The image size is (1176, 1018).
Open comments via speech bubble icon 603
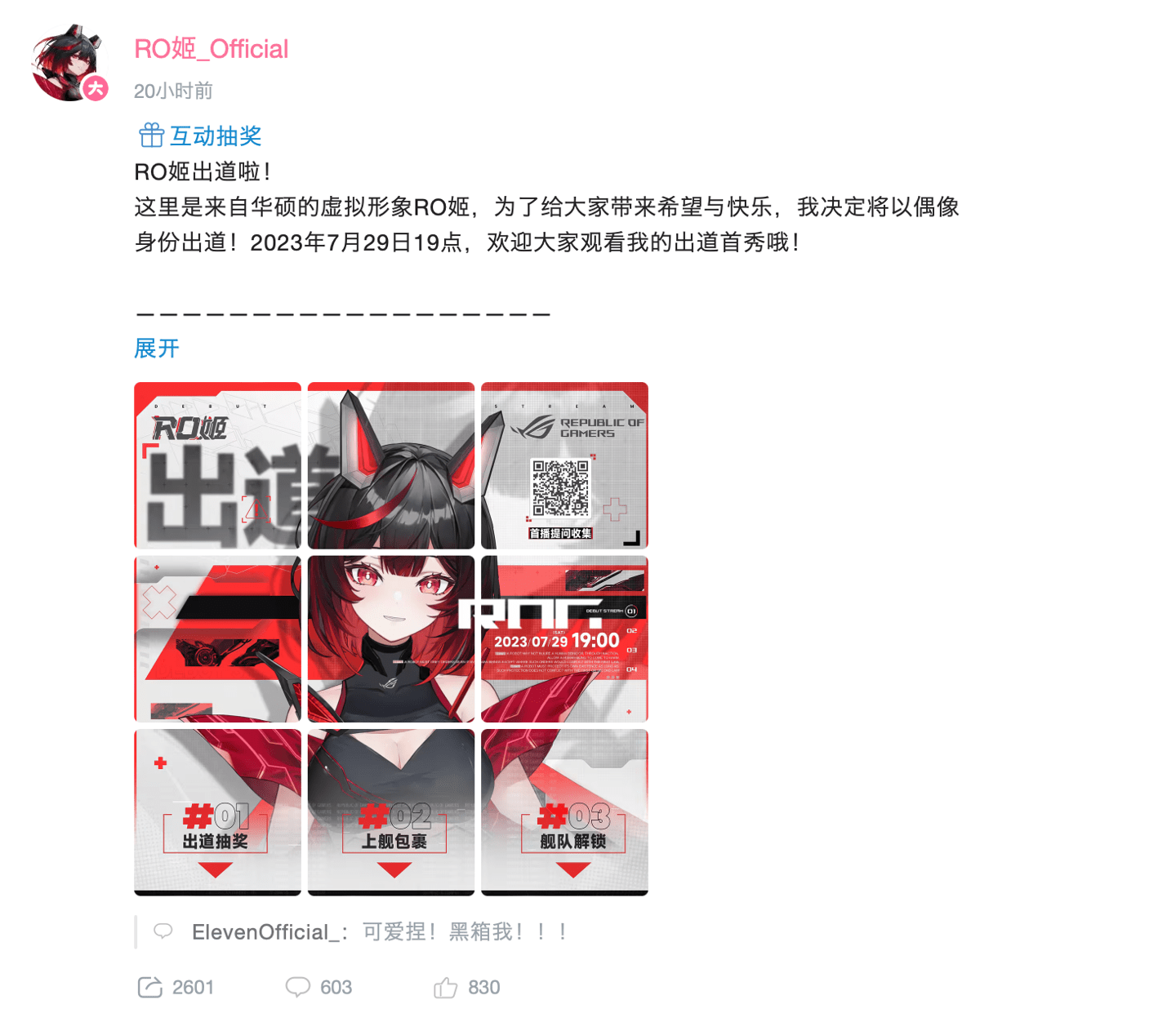click(297, 987)
